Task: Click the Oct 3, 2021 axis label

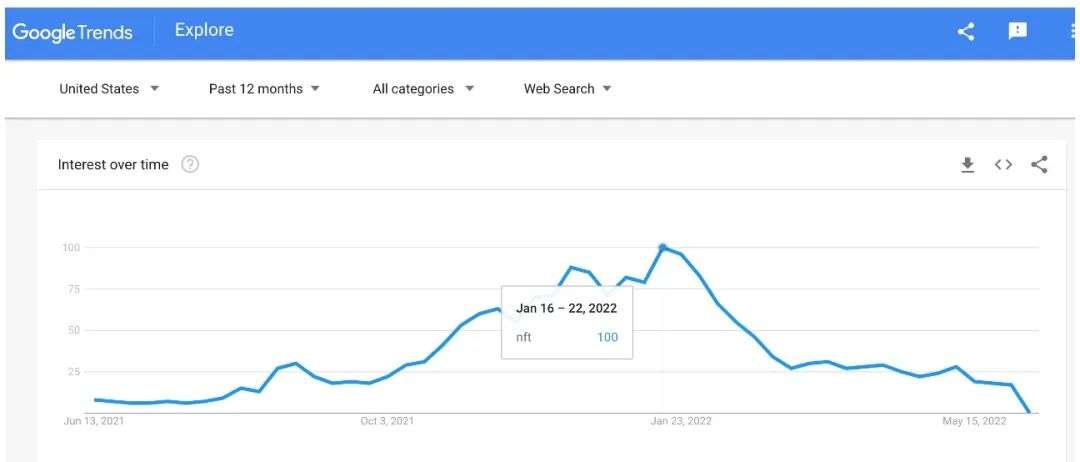Action: (387, 421)
